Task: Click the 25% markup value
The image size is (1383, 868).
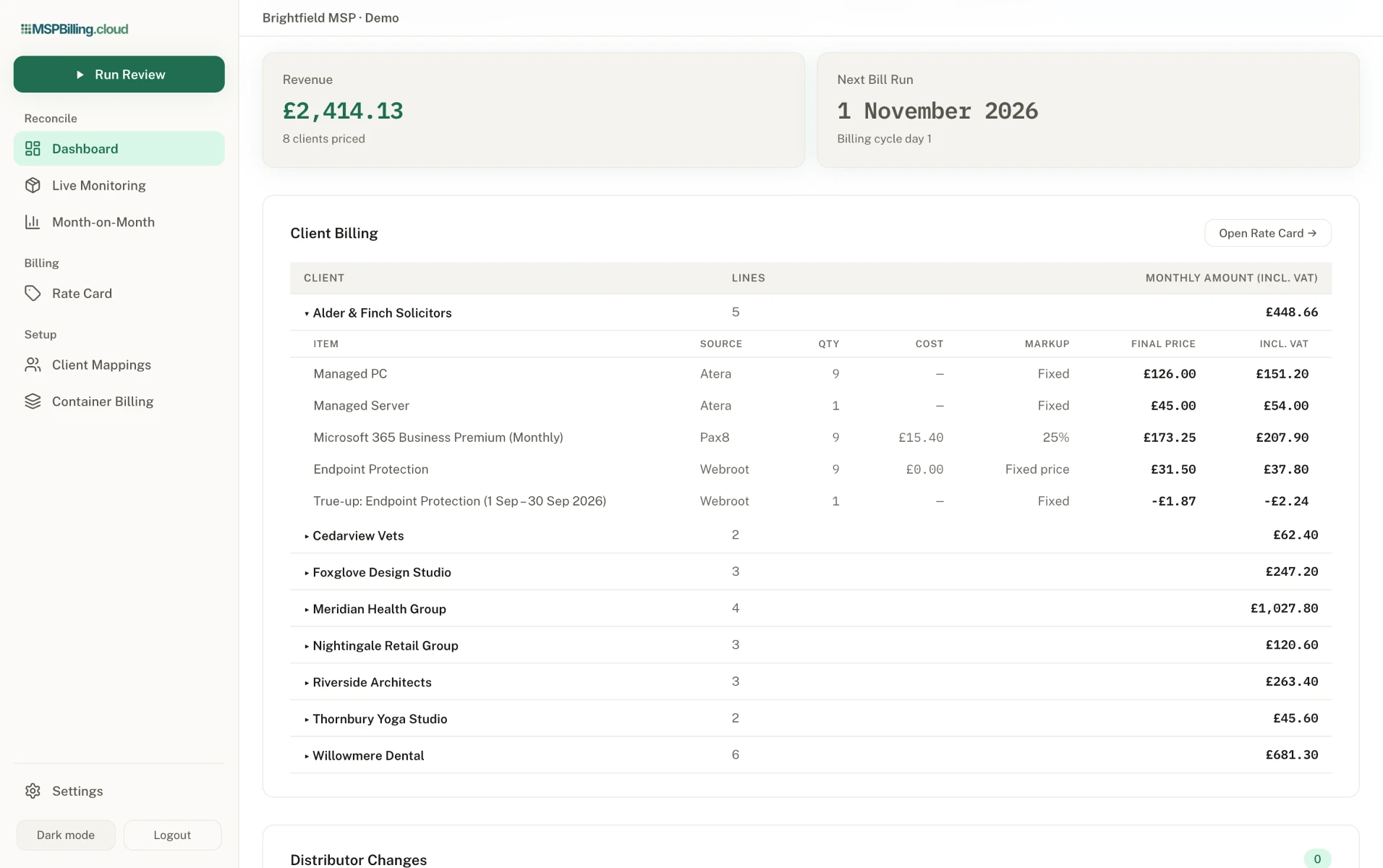Action: coord(1055,438)
